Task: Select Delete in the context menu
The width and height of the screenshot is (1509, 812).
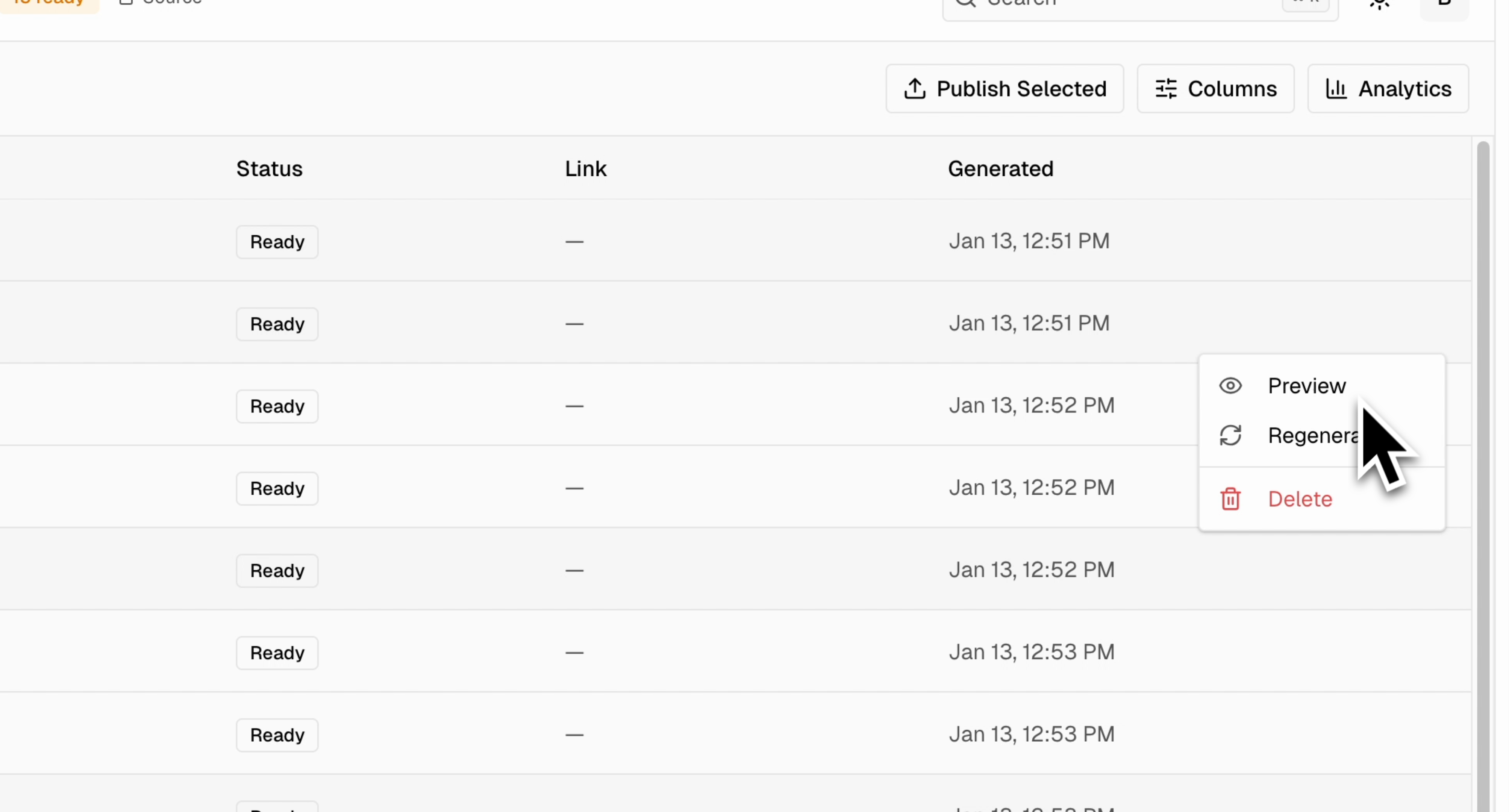Action: (1300, 499)
